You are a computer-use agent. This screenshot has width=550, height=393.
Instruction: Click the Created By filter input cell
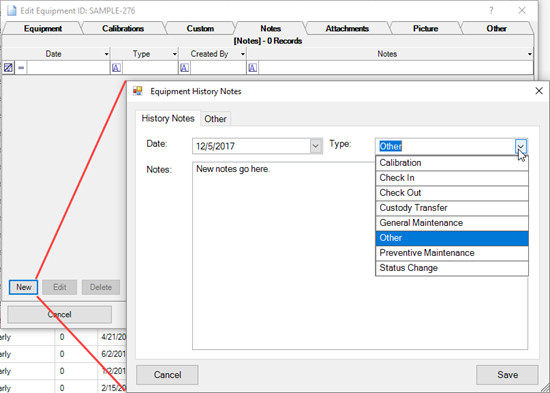click(218, 67)
